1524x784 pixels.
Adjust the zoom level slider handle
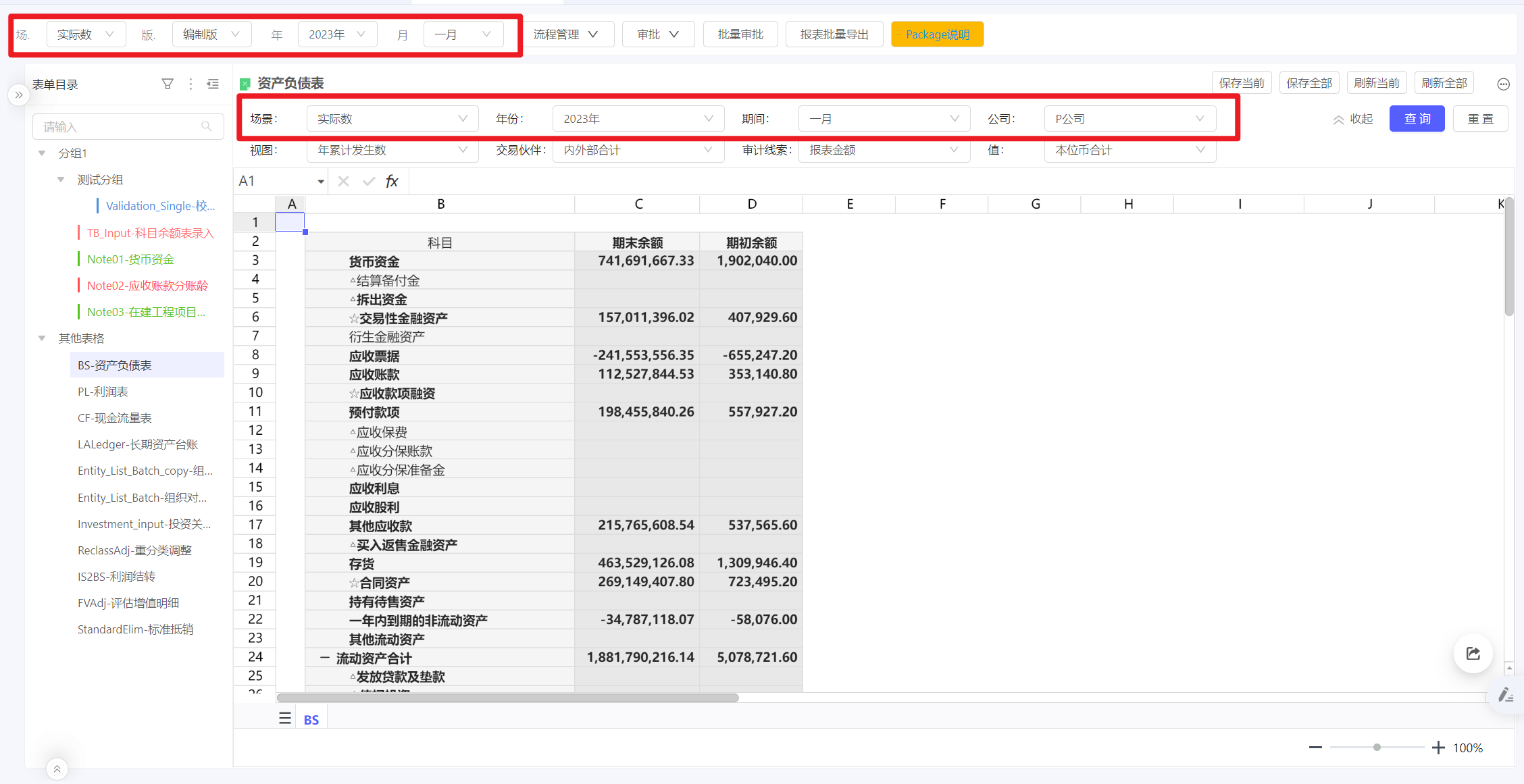coord(1377,748)
